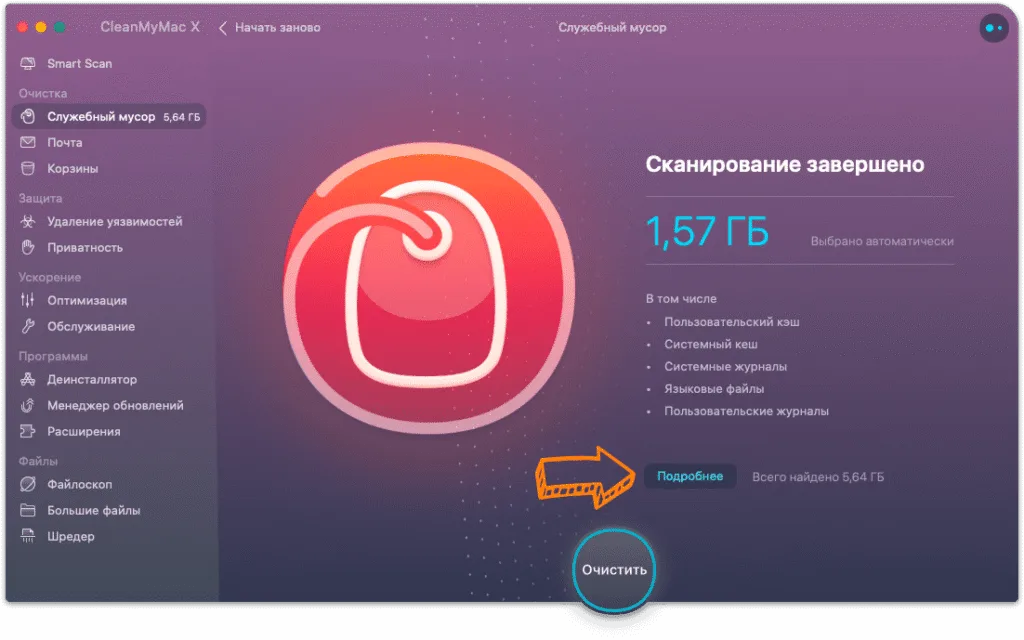Click the Всего найдено 5,64 ГБ text

818,477
